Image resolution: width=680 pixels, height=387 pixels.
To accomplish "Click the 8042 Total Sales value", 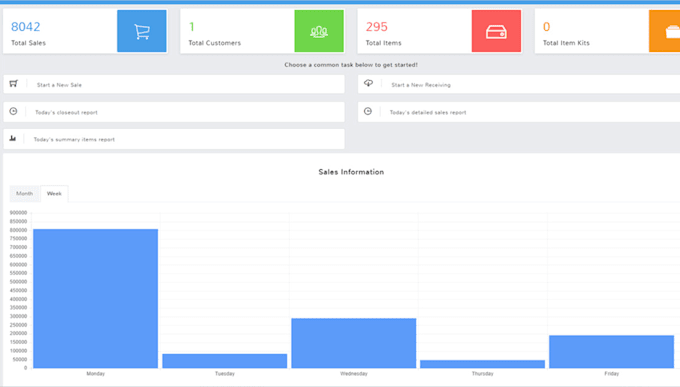I will [x=26, y=27].
